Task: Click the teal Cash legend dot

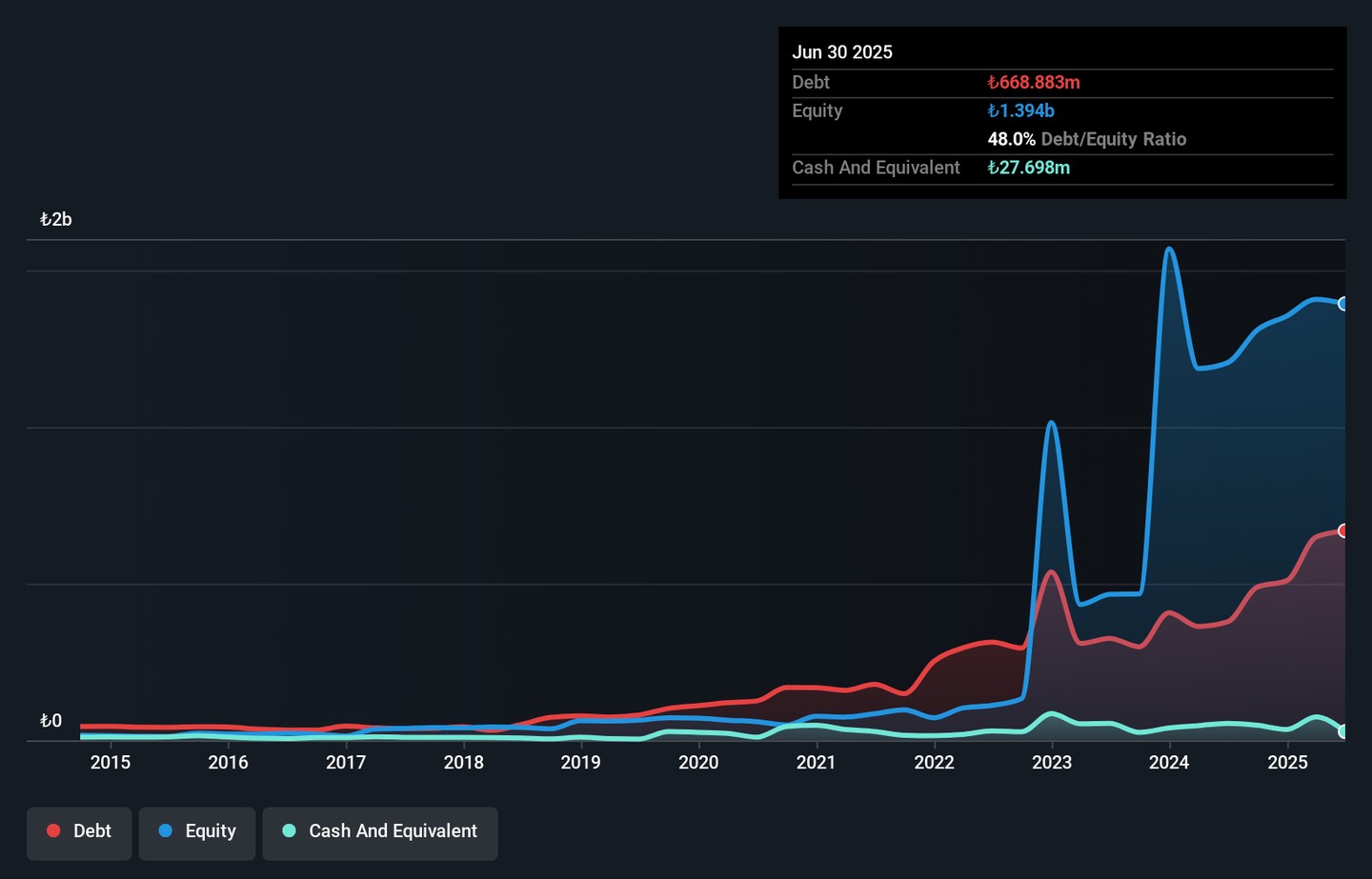Action: coord(290,831)
